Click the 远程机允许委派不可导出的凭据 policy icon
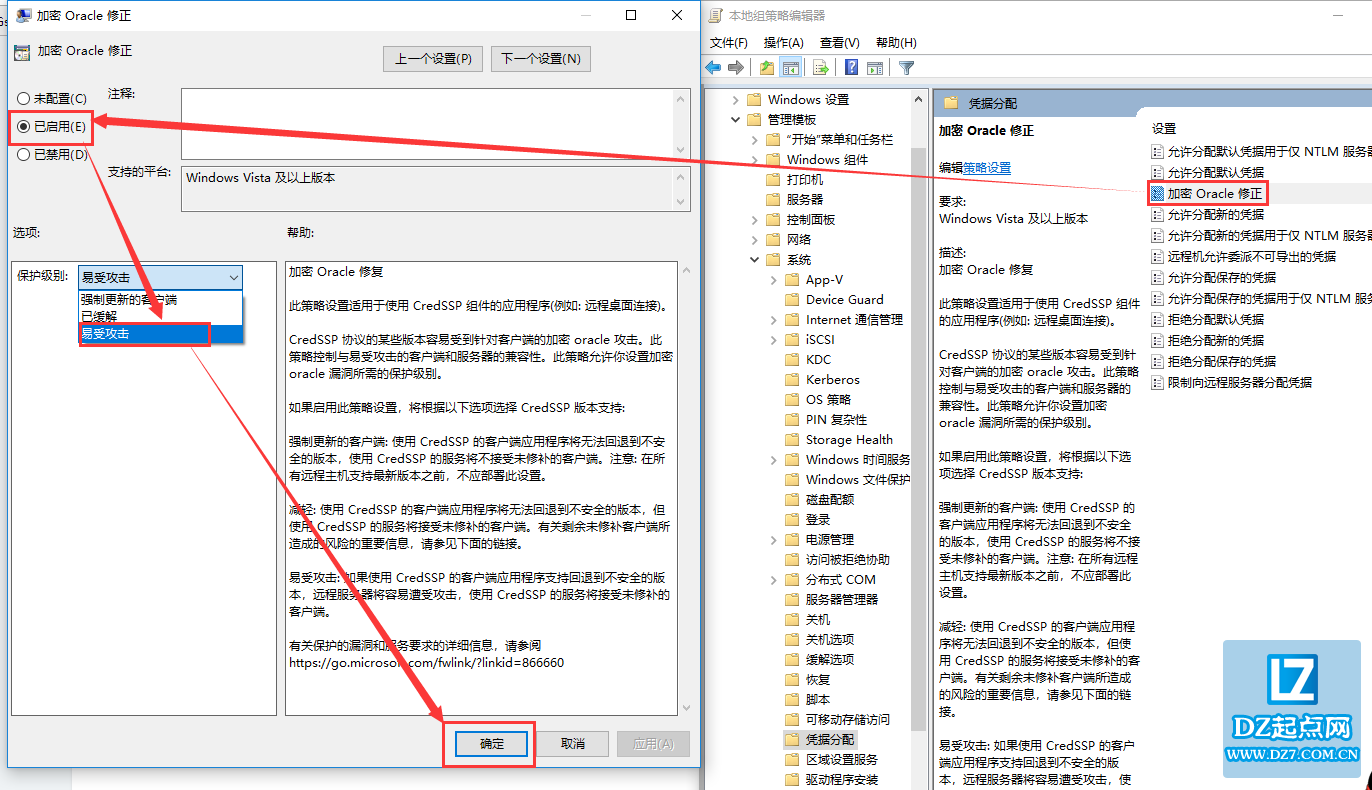The height and width of the screenshot is (790, 1372). tap(1158, 256)
